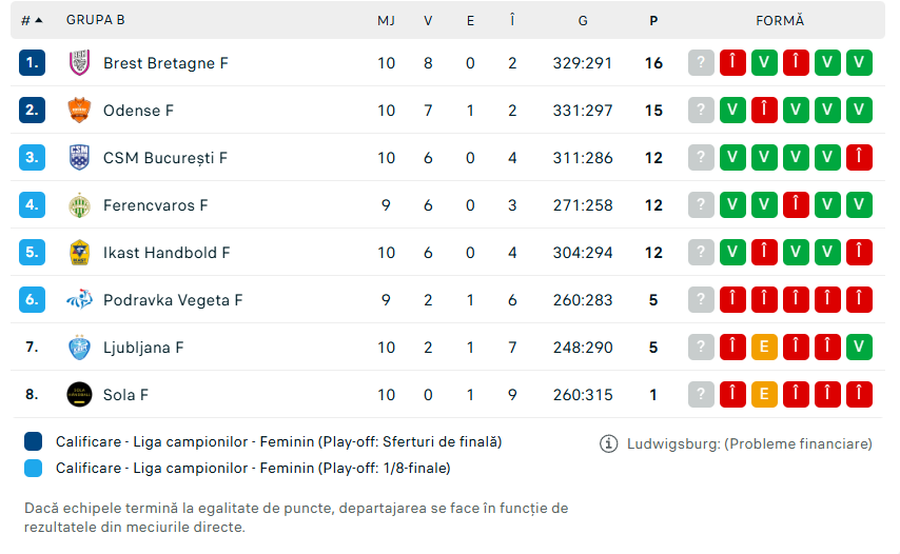900x554 pixels.
Task: Click the Ikast Handbold F logo
Action: click(x=79, y=253)
